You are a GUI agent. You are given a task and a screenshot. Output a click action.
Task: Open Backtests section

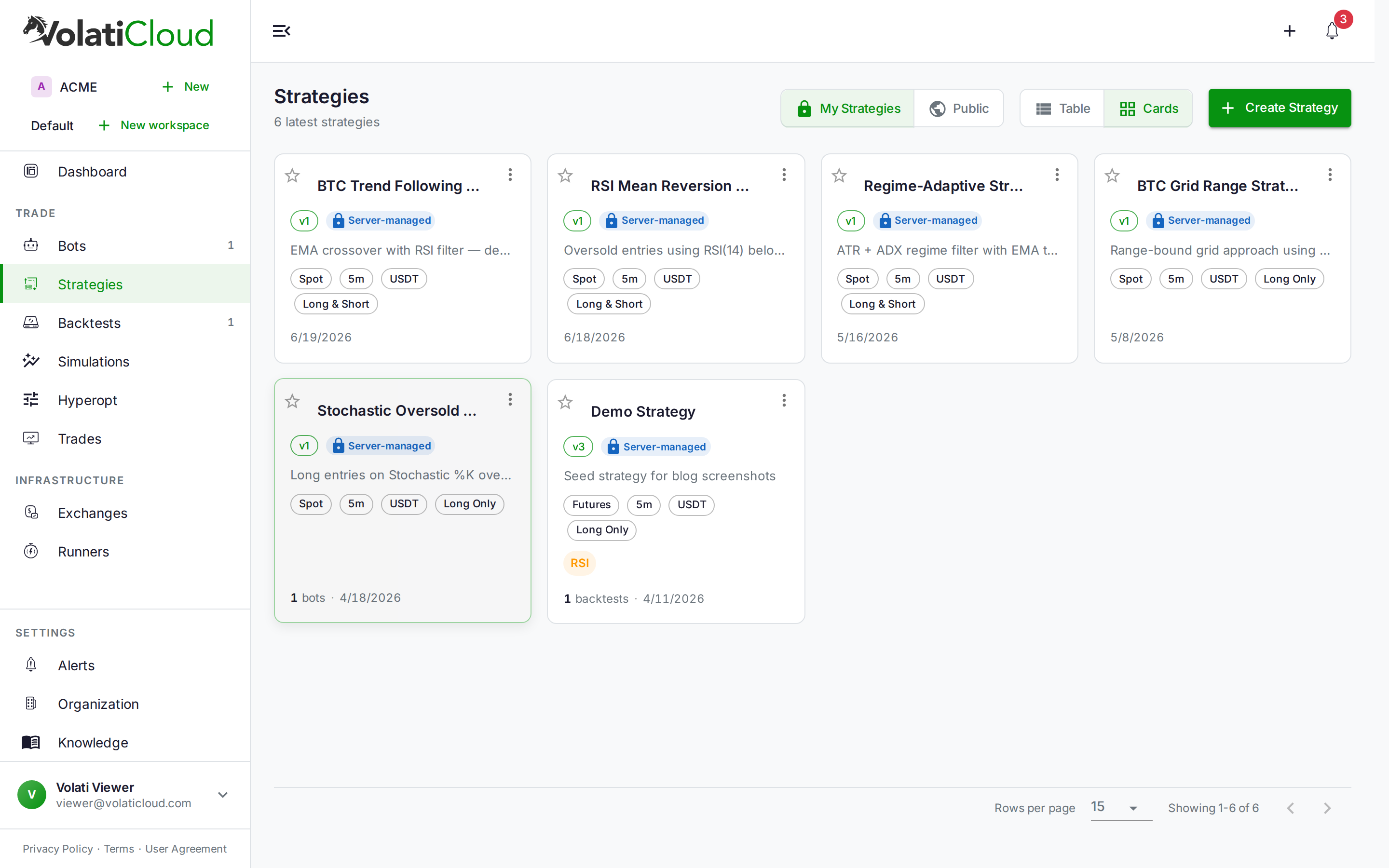tap(125, 323)
